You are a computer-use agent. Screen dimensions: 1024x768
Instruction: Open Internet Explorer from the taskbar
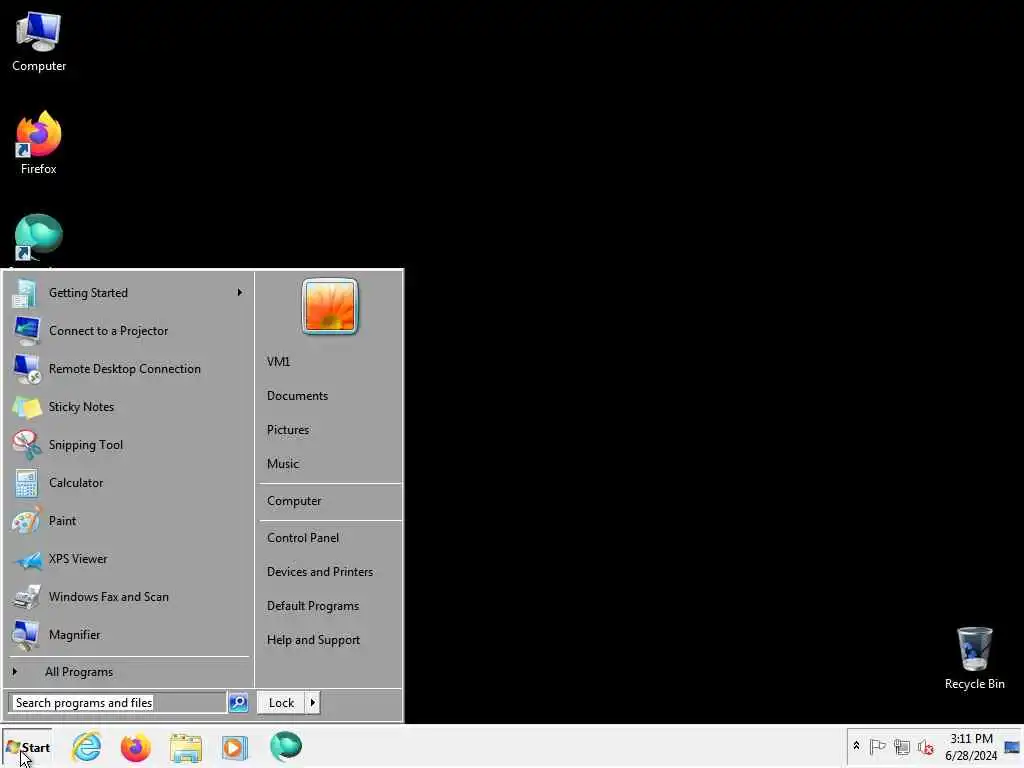coord(87,746)
